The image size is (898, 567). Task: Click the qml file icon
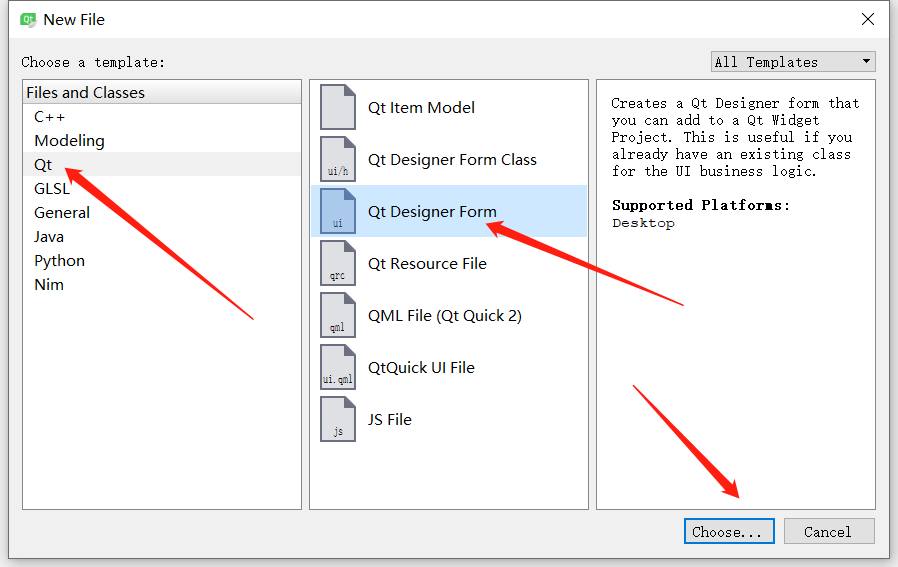(338, 315)
